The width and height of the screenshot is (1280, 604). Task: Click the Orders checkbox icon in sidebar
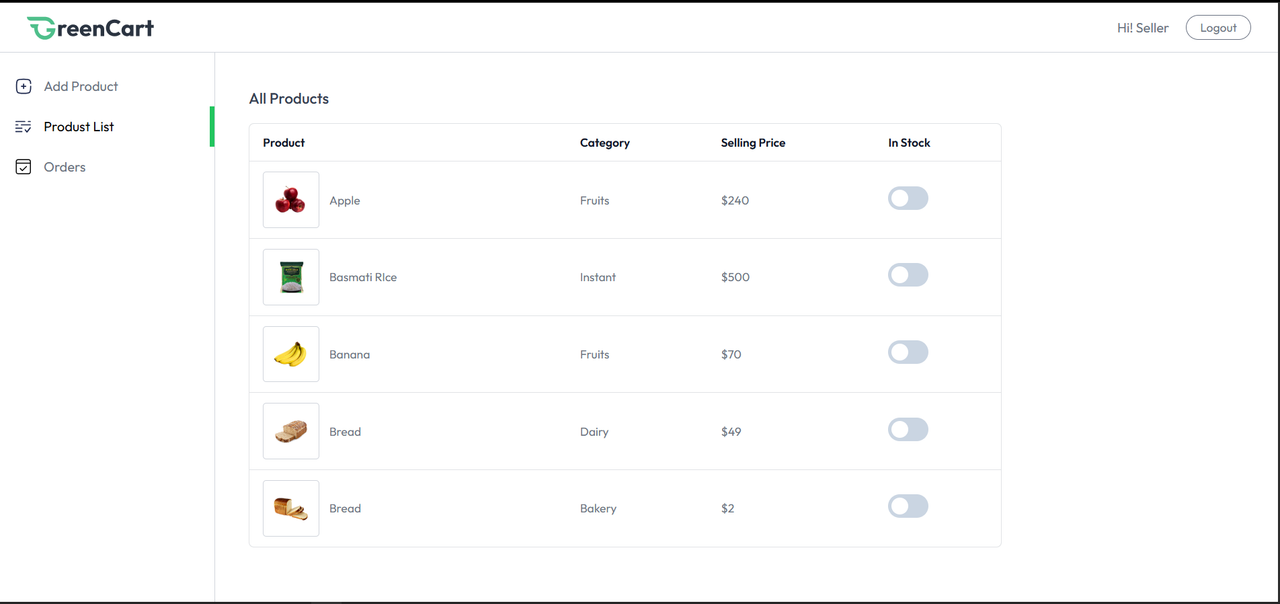coord(24,167)
